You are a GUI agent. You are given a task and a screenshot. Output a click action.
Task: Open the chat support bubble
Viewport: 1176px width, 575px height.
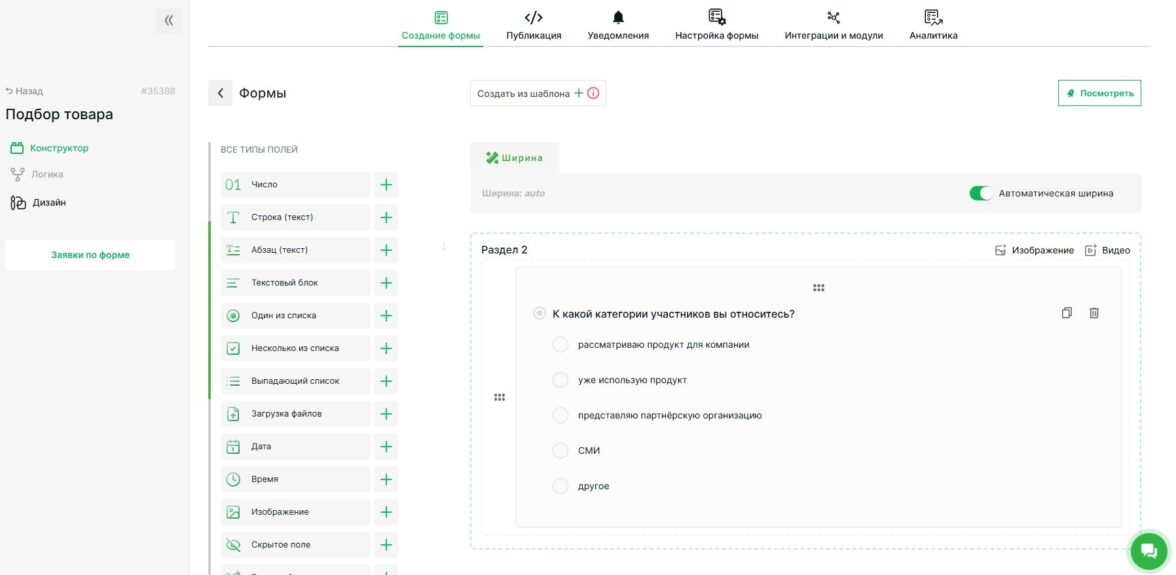coord(1148,551)
